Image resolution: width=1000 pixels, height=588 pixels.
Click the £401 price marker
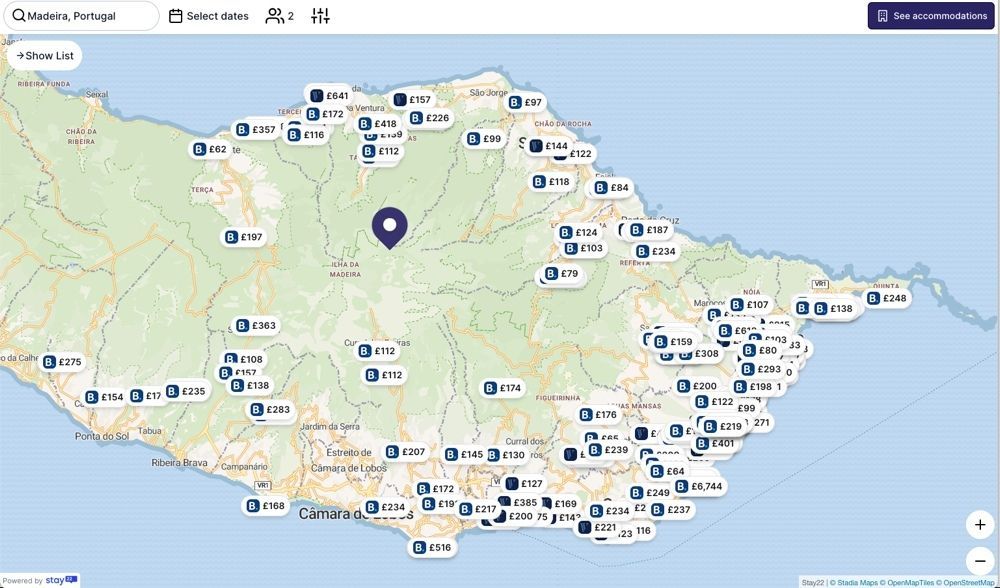[715, 443]
